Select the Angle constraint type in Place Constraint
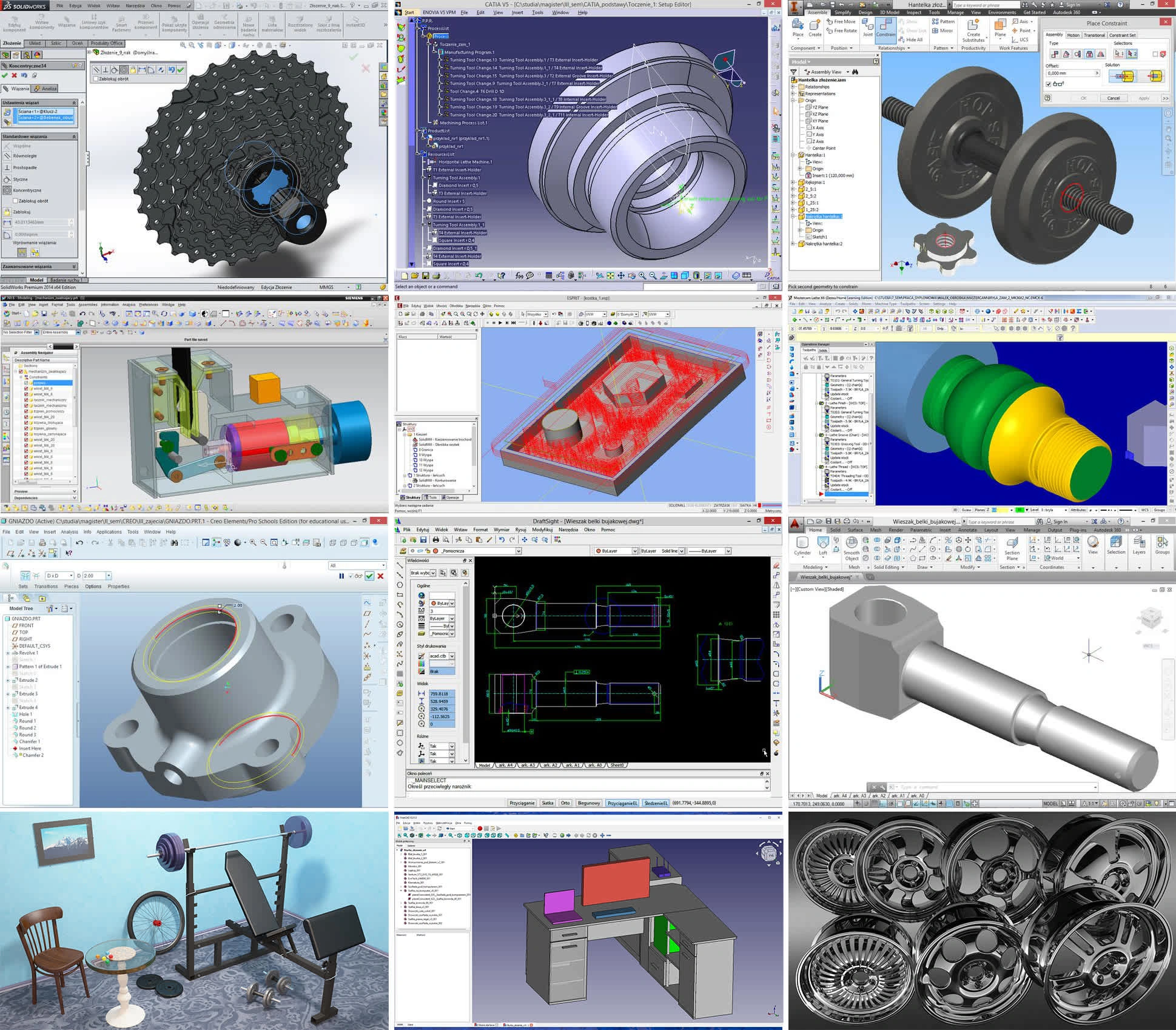1176x1030 pixels. point(1066,54)
